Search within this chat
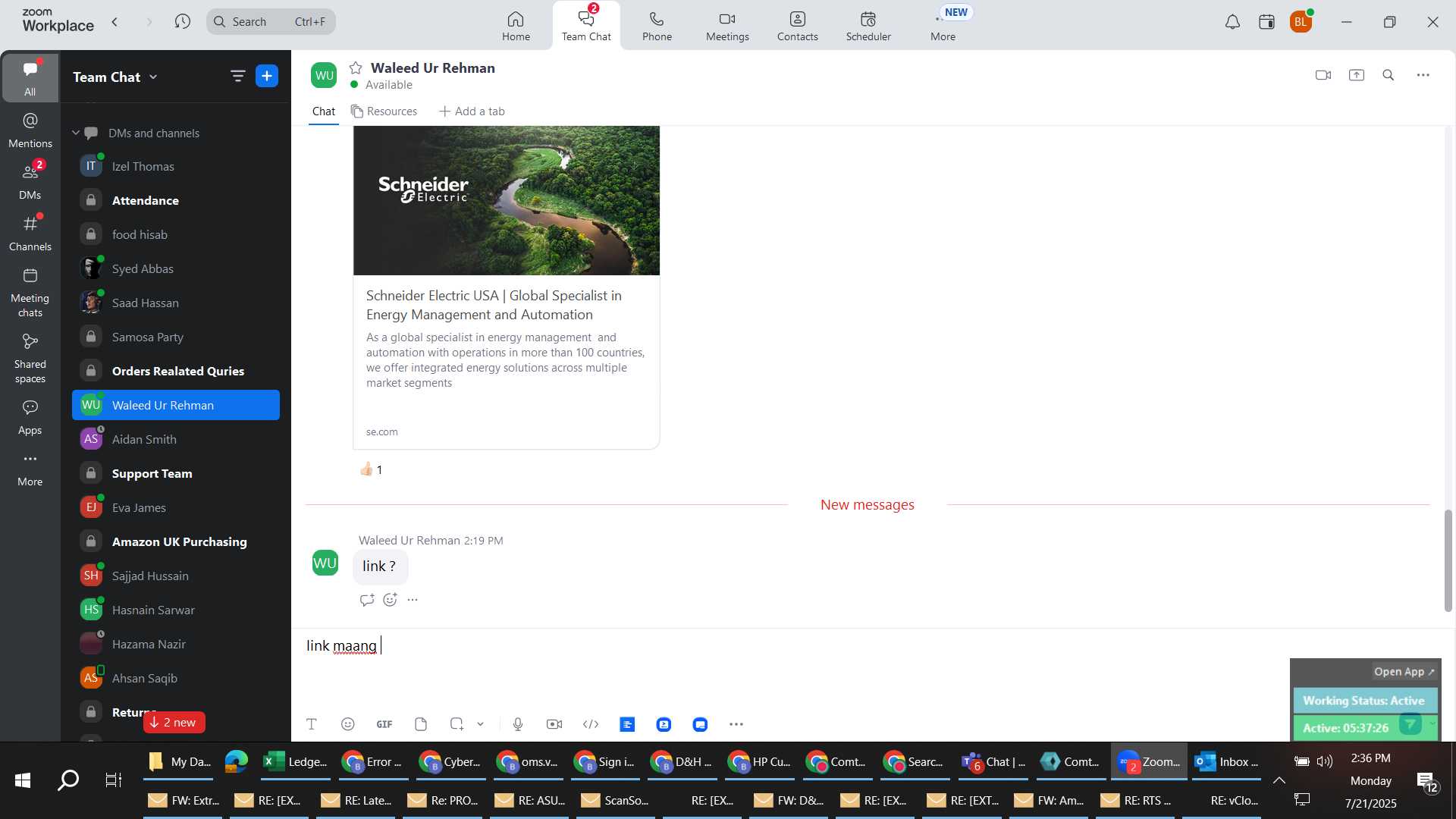Image resolution: width=1456 pixels, height=819 pixels. click(x=1389, y=75)
